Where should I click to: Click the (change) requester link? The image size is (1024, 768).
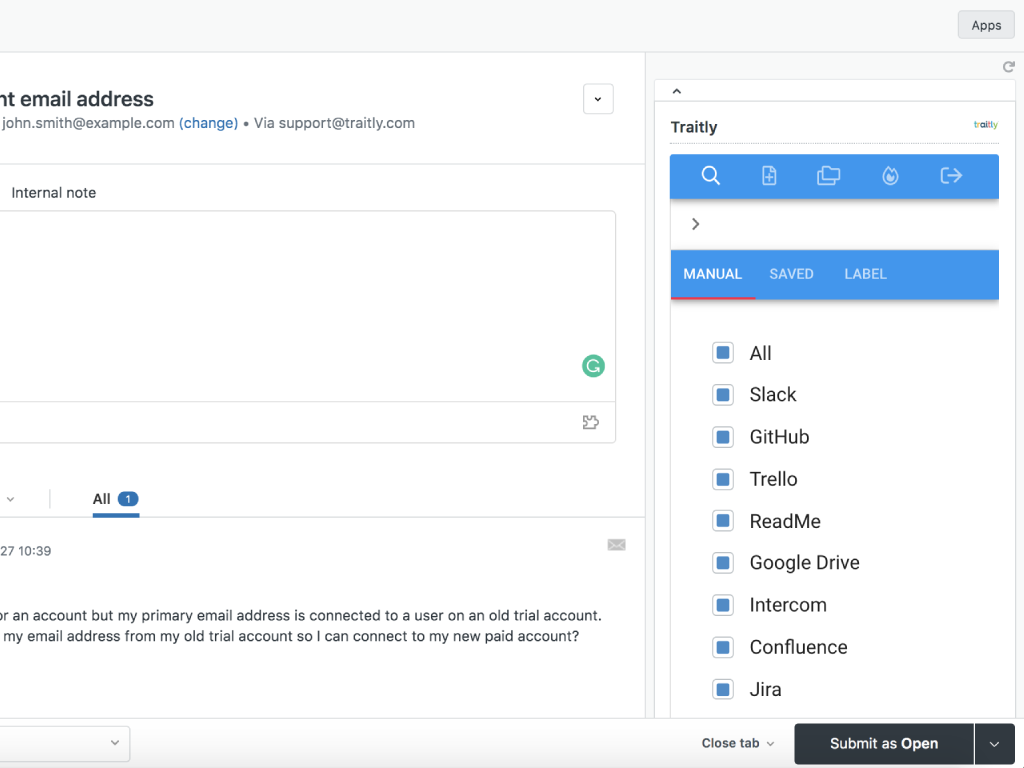pyautogui.click(x=208, y=123)
